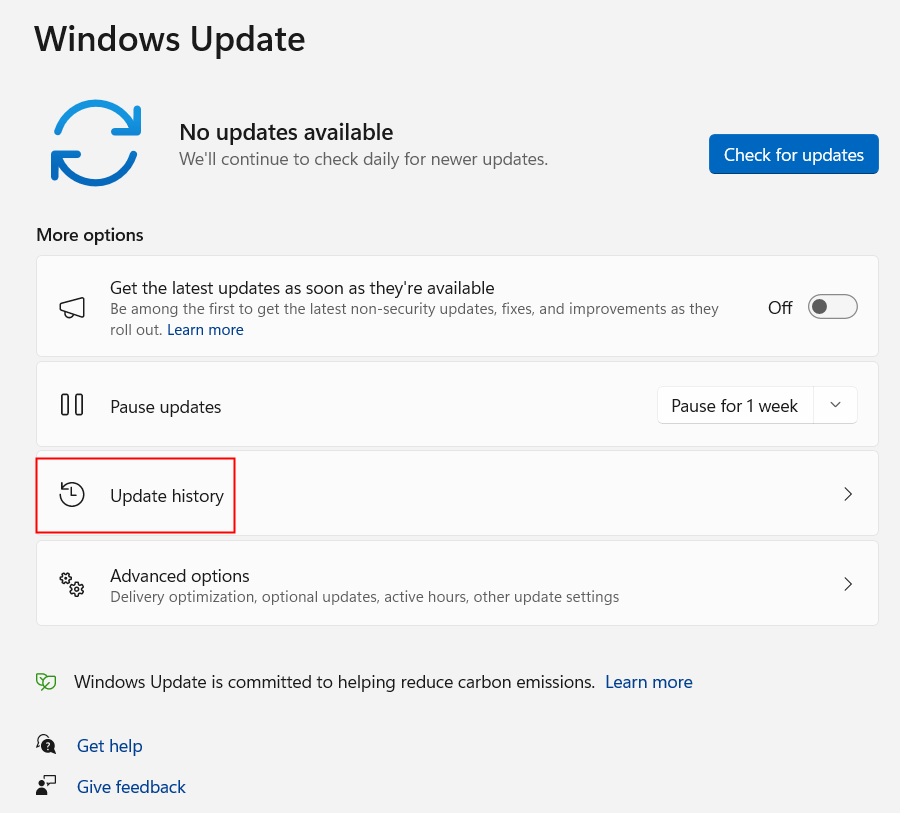
Task: Click the green leaf carbon emissions icon
Action: coord(46,682)
